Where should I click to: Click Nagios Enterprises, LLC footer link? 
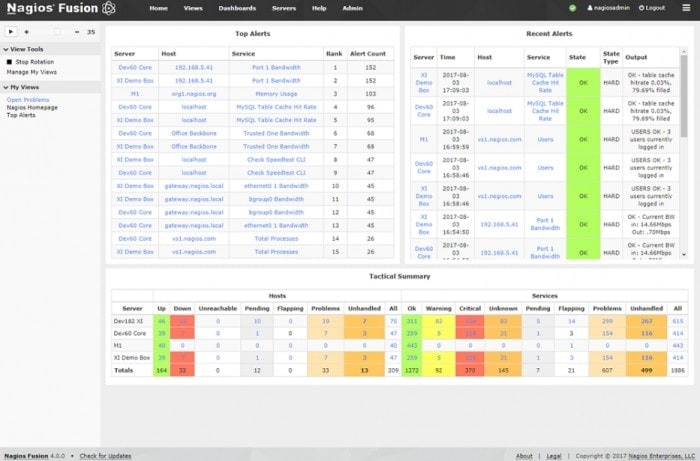click(x=662, y=456)
